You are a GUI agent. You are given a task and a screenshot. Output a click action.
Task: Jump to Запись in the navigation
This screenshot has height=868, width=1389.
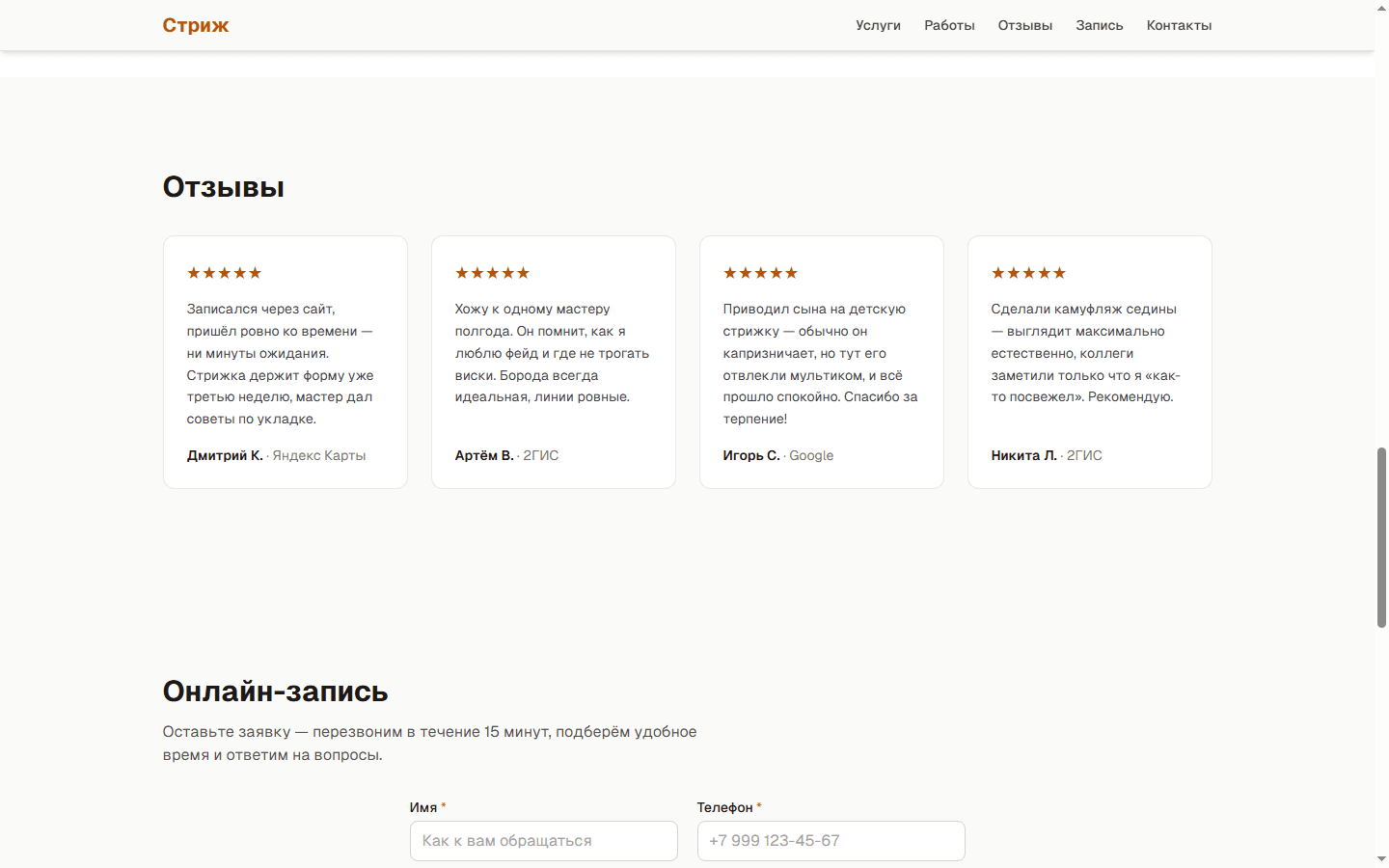1100,25
